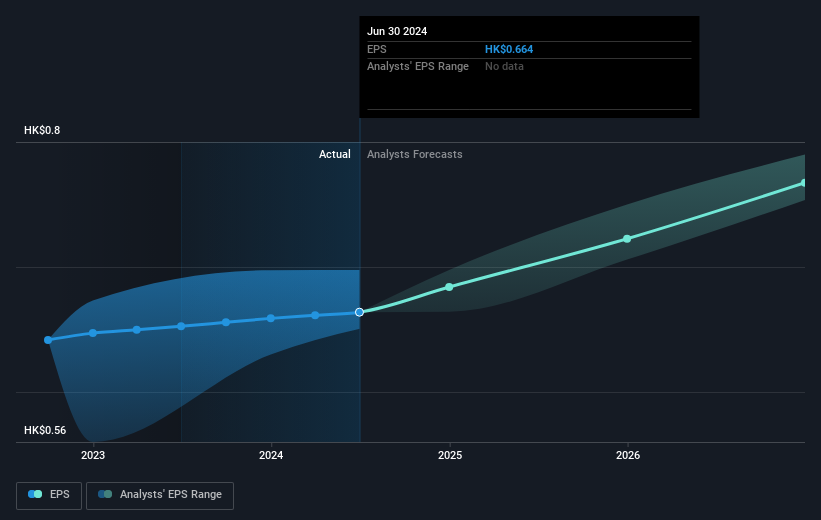The height and width of the screenshot is (520, 821).
Task: Click the HK$0.8 y-axis label
Action: point(42,130)
